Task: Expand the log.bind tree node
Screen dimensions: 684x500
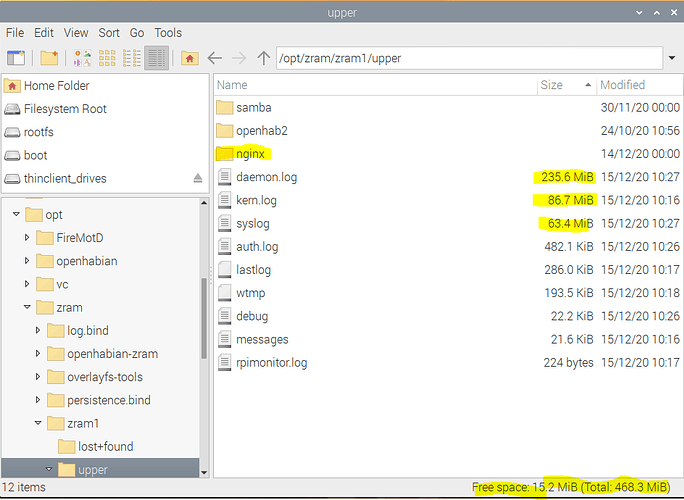Action: (38, 330)
